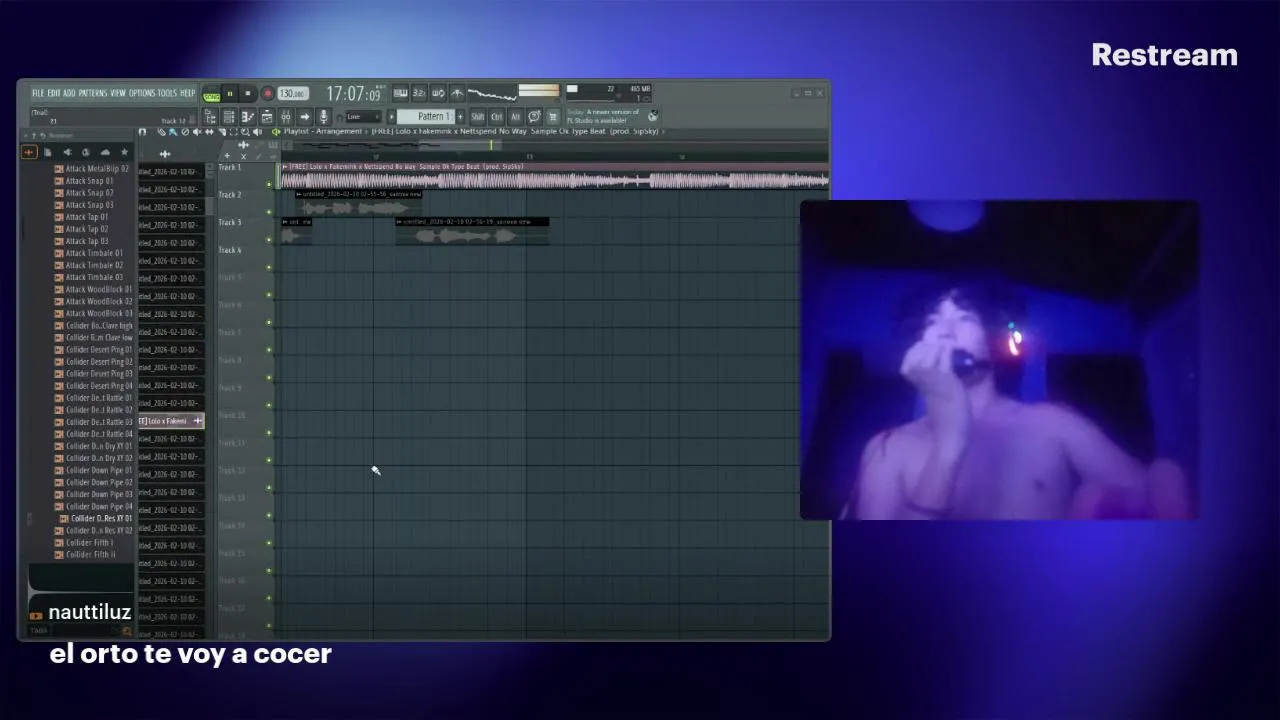Open the ADD menu

[x=69, y=93]
